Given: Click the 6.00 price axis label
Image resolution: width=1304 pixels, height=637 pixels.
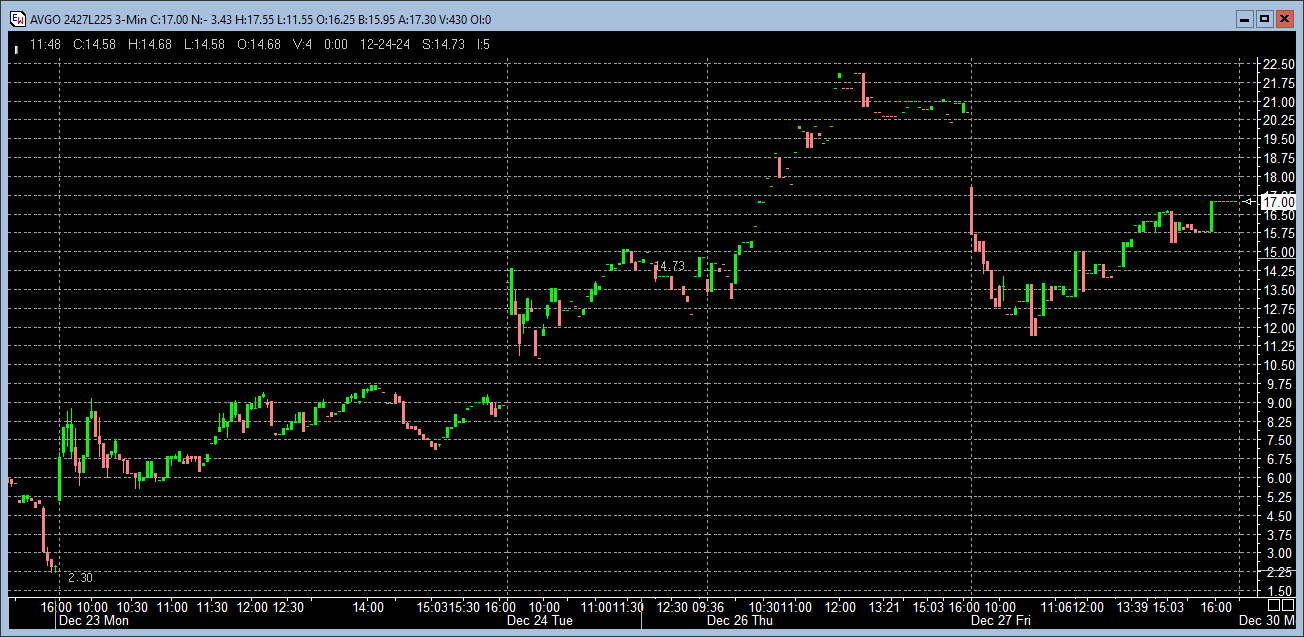Looking at the screenshot, I should [x=1281, y=478].
